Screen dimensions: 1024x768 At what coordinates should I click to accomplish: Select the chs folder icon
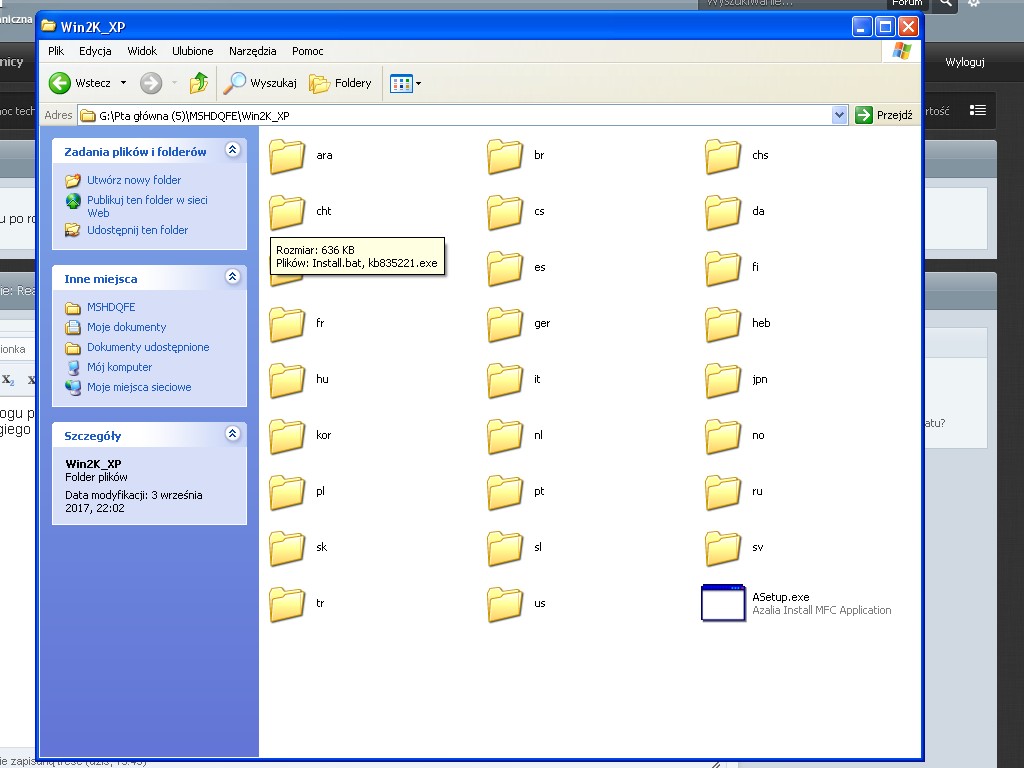pos(723,156)
